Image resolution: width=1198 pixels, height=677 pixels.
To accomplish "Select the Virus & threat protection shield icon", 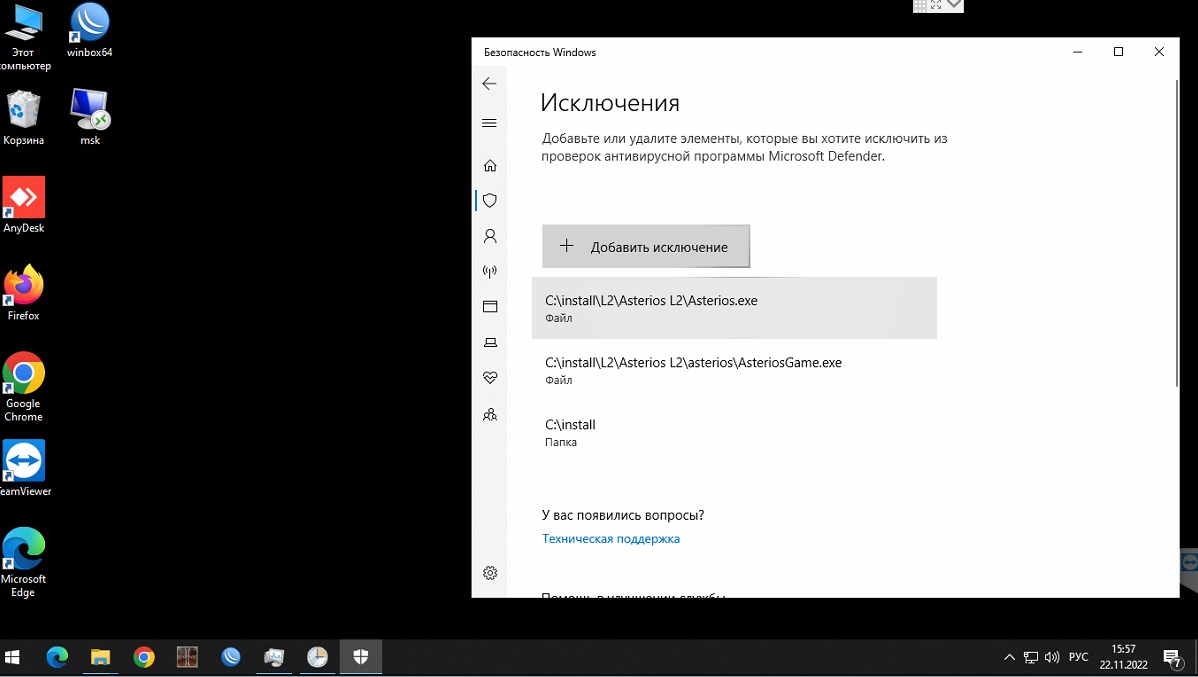I will [490, 201].
